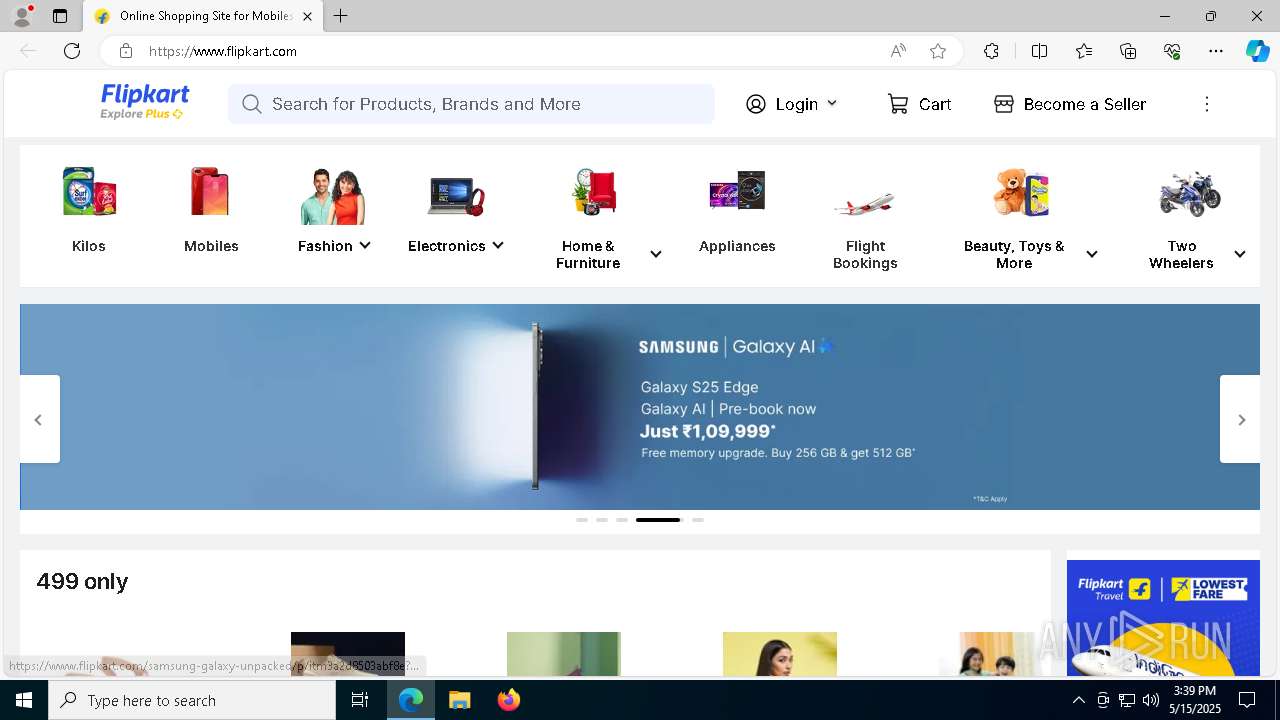Open the Appliances TV icon
Screen dimensions: 1280x720
coord(737,191)
